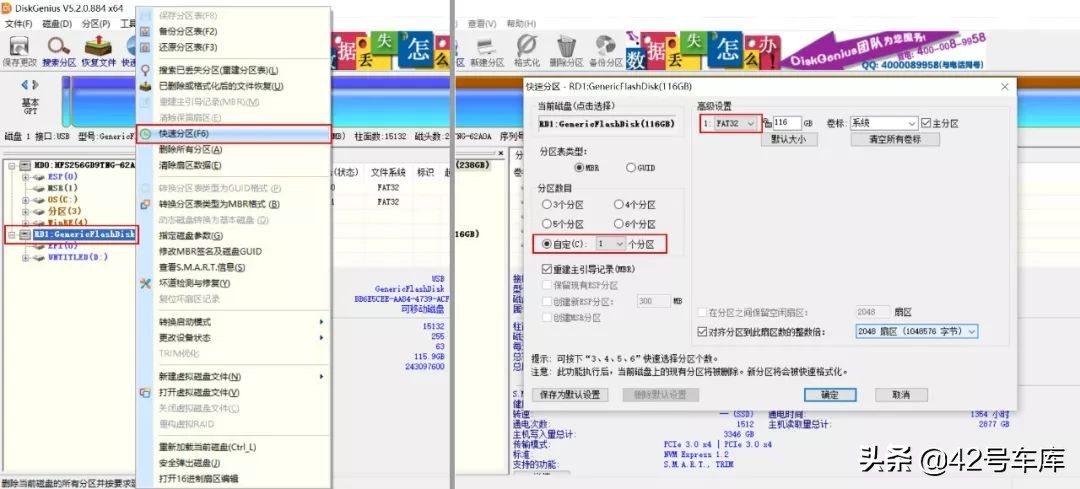
Task: Click the current disk RD1:GenericFlashDisk(116GB) selector
Action: click(607, 124)
